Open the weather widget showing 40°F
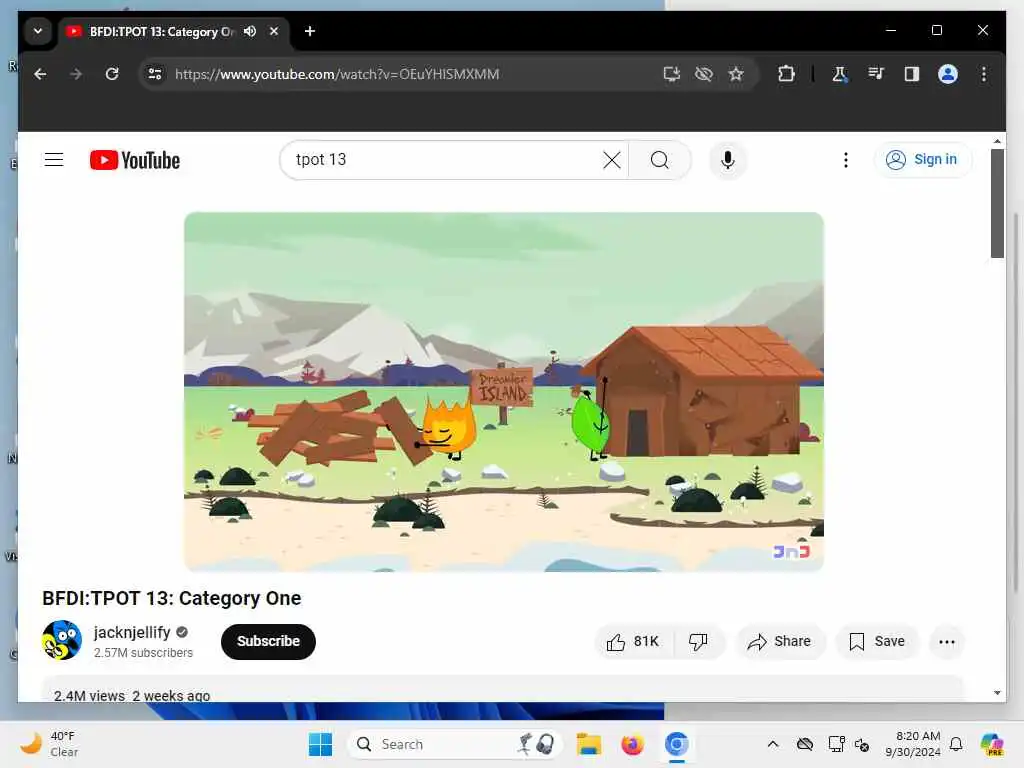Image resolution: width=1024 pixels, height=768 pixels. click(x=50, y=744)
